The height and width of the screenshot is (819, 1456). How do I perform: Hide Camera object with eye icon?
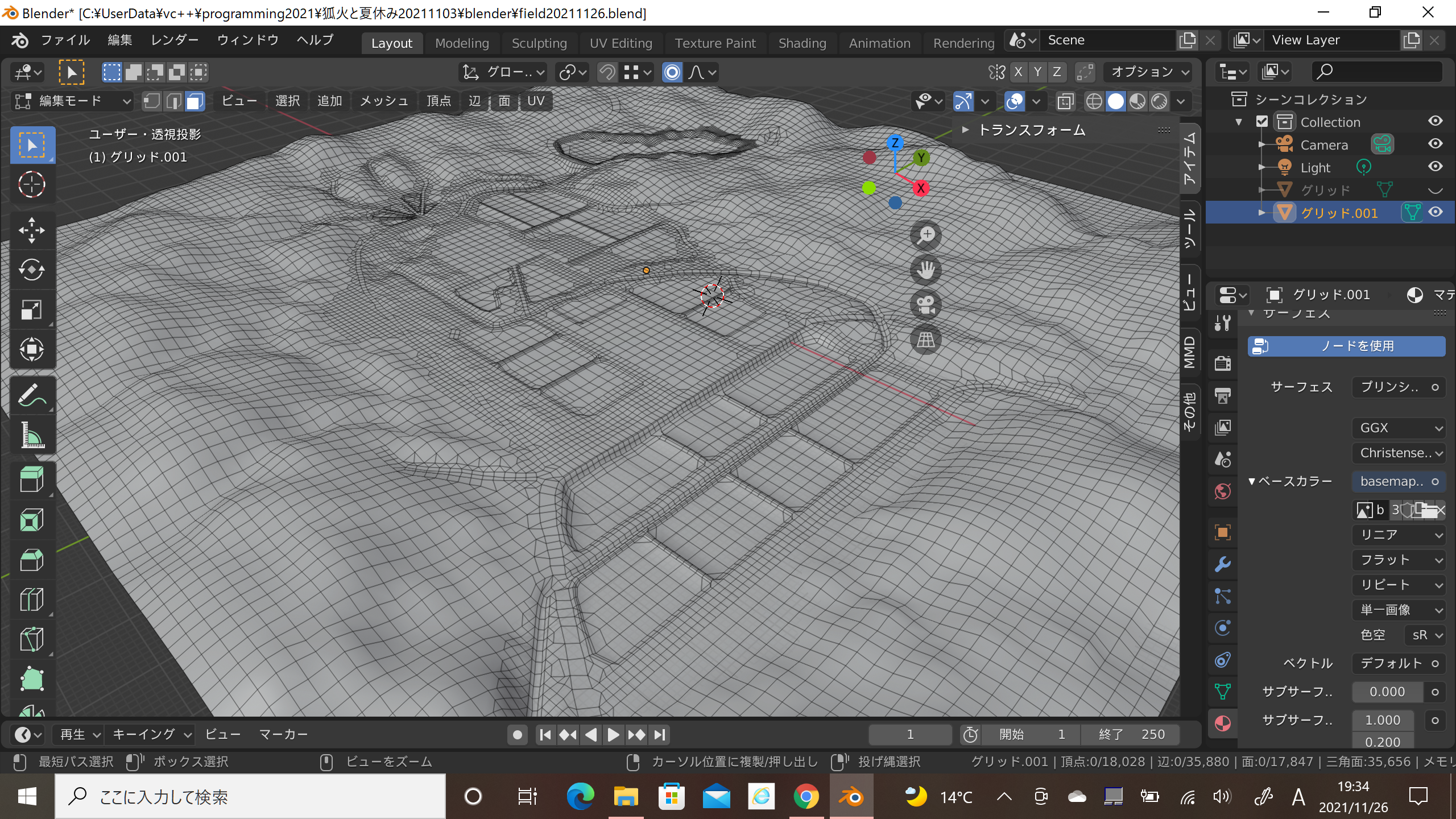point(1435,144)
